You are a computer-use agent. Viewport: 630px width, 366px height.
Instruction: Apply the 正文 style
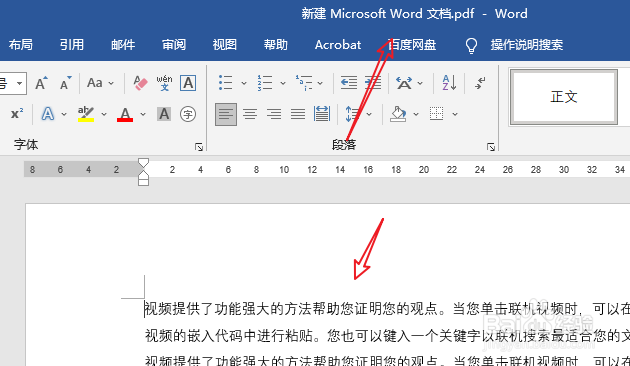[x=564, y=97]
